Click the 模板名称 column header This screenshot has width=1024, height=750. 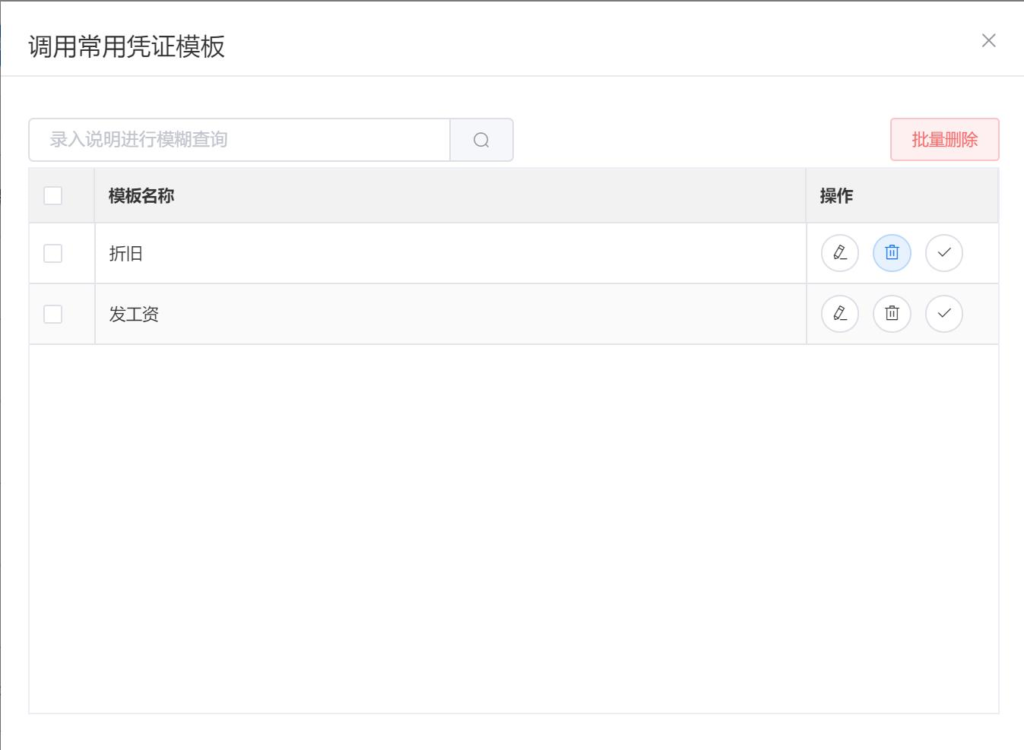tap(141, 196)
